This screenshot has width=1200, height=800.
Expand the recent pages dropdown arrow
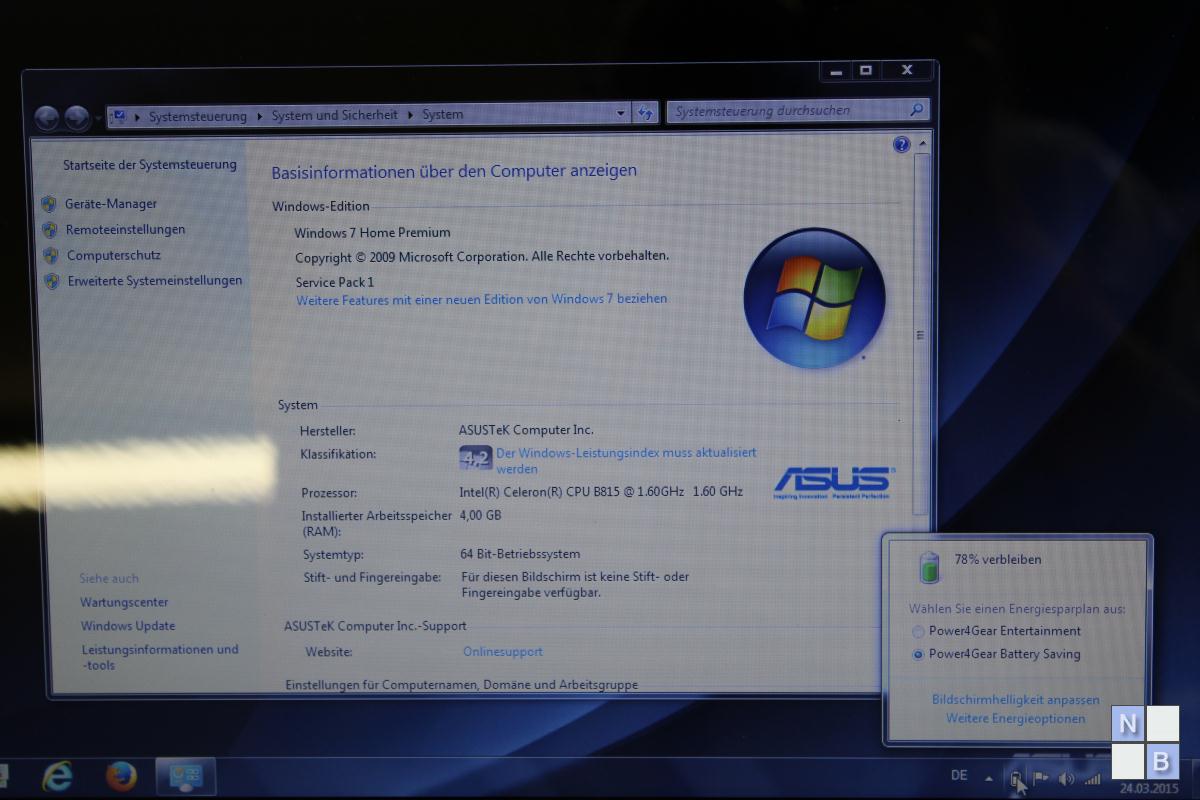(98, 119)
